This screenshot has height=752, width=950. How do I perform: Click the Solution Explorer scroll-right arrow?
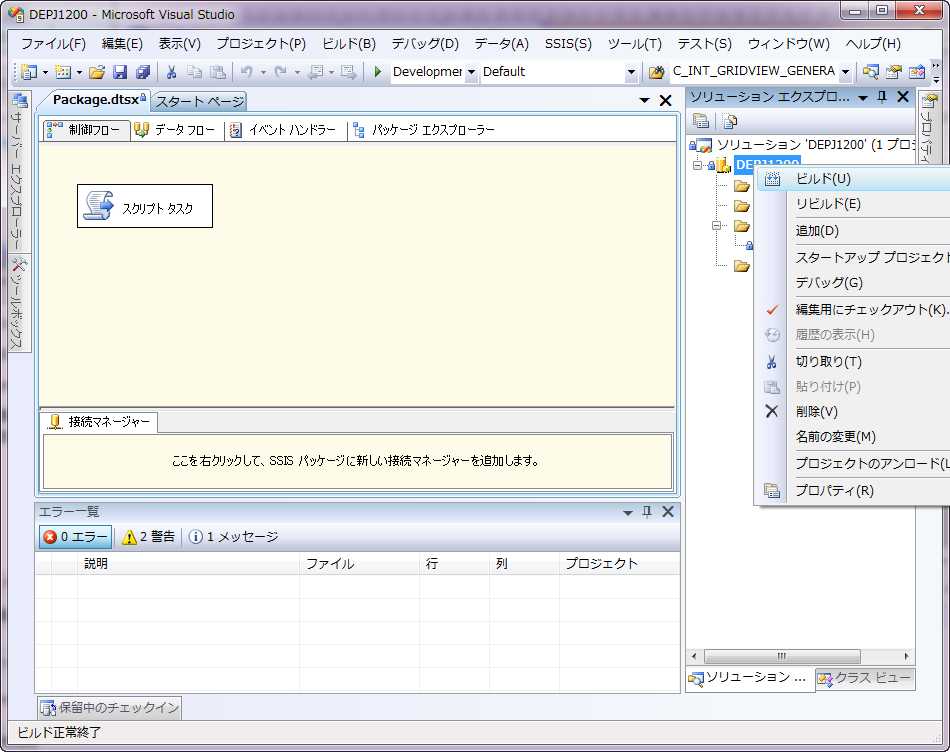pyautogui.click(x=906, y=656)
